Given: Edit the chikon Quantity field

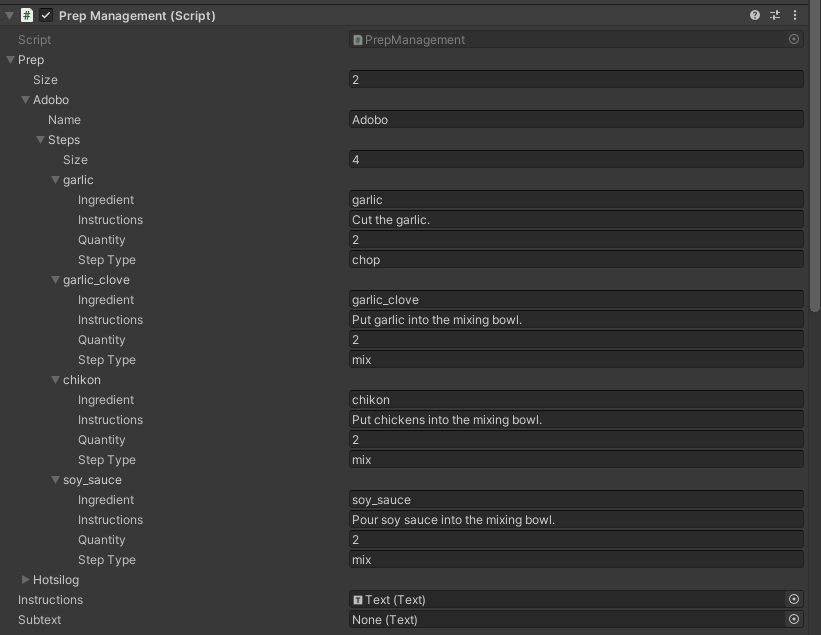Looking at the screenshot, I should click(x=576, y=440).
